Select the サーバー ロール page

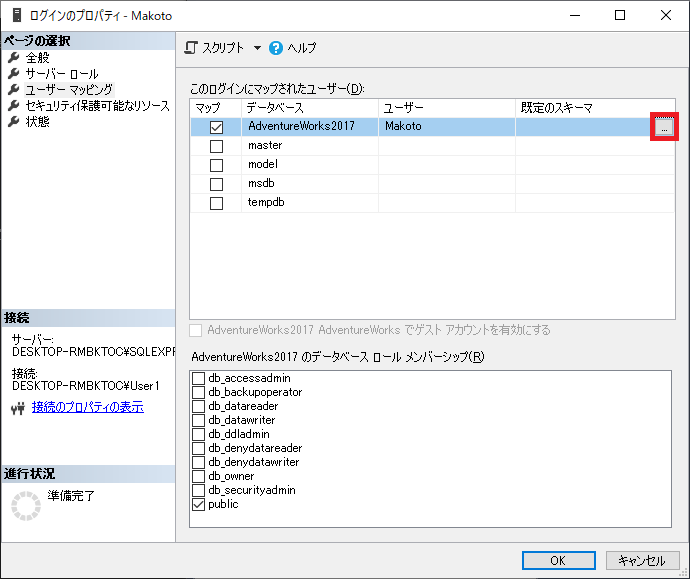click(62, 73)
